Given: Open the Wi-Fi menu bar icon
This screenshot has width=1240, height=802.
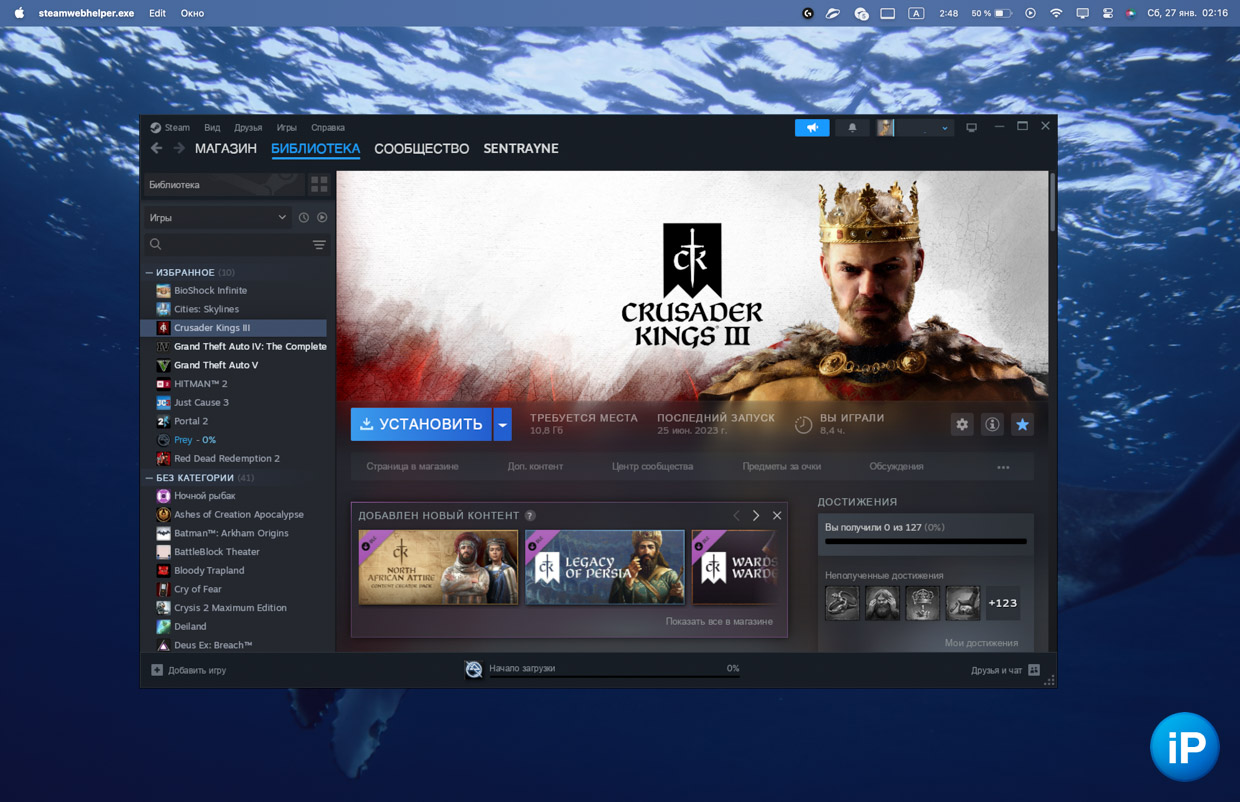Looking at the screenshot, I should point(1056,13).
